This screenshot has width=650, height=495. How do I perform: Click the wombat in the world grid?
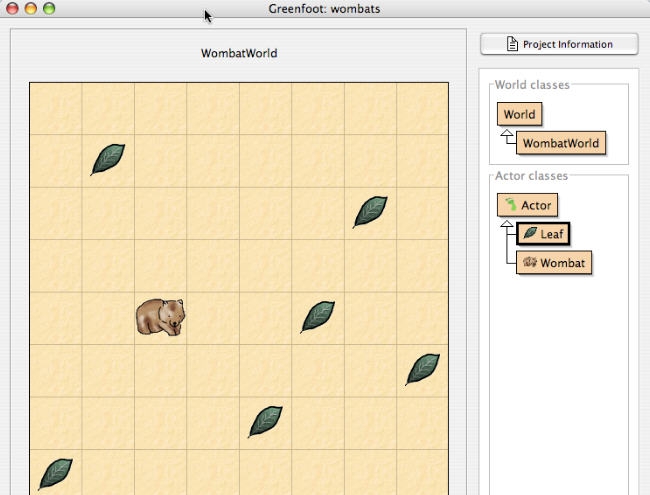(160, 317)
